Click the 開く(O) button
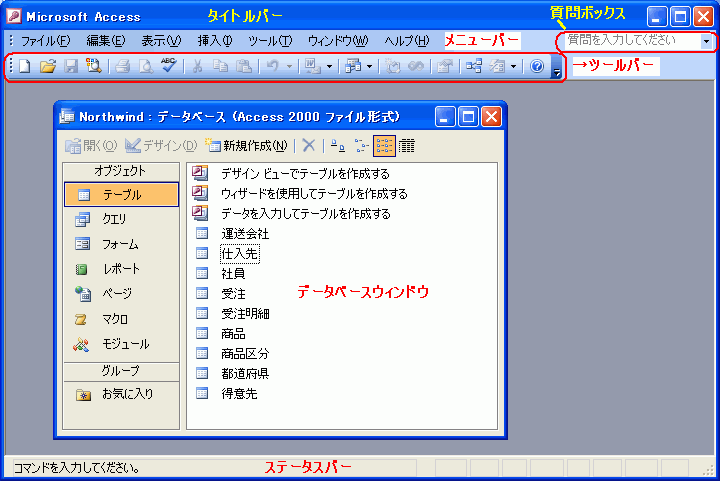This screenshot has width=720, height=481. click(x=91, y=146)
